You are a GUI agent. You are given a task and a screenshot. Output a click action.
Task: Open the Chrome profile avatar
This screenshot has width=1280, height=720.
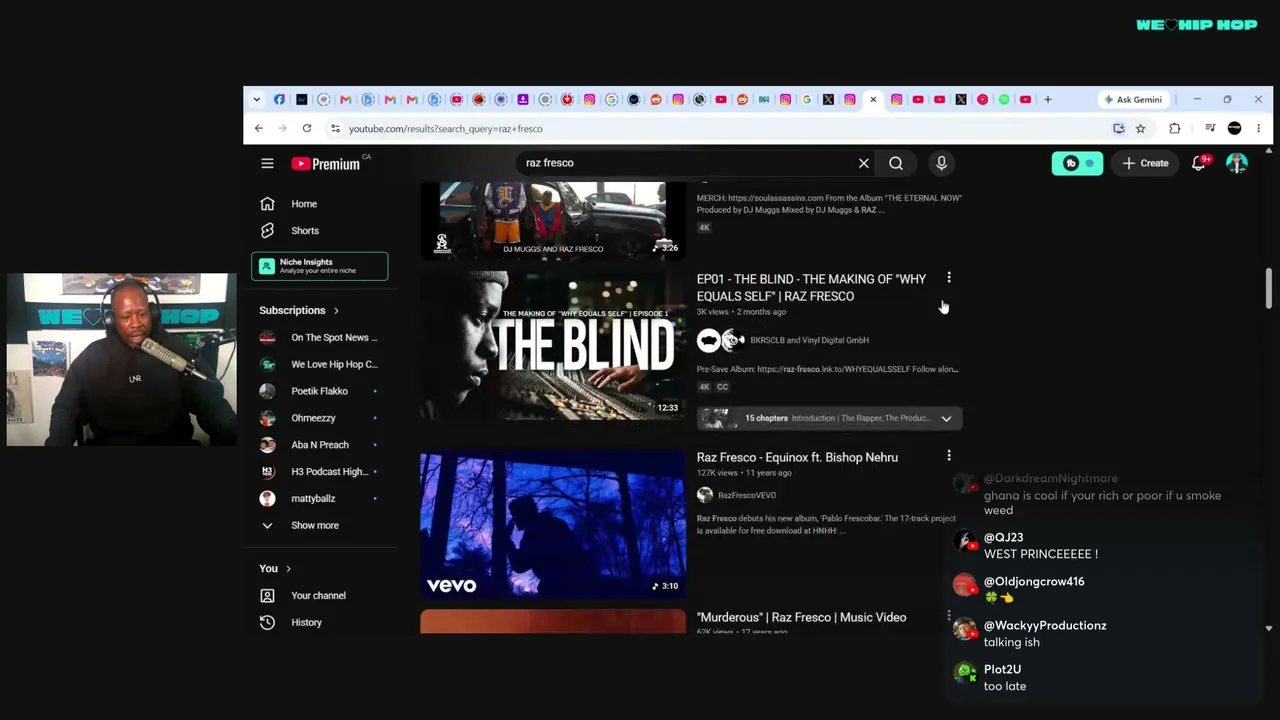(x=1234, y=128)
